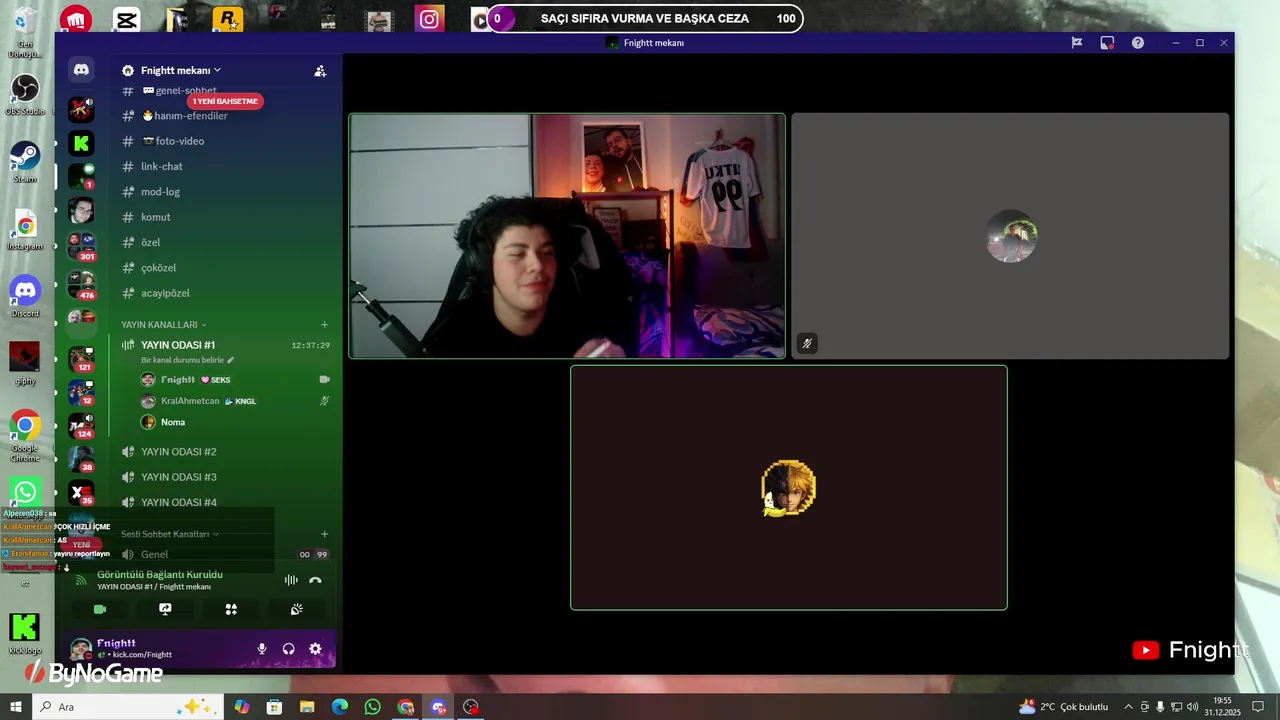This screenshot has height=720, width=1280.
Task: Join the Genel voice channel
Action: (225, 554)
